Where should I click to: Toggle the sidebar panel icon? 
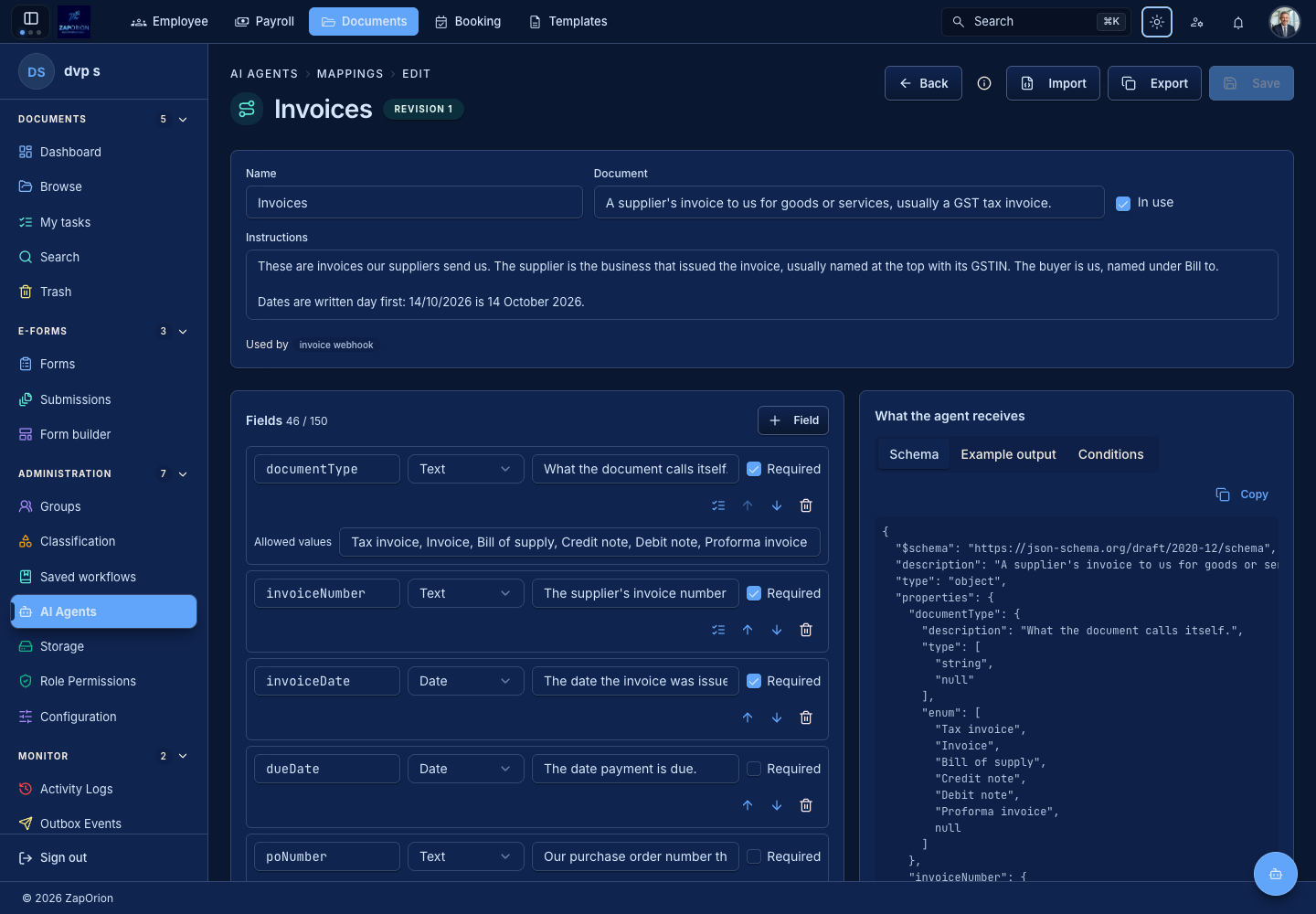tap(30, 18)
